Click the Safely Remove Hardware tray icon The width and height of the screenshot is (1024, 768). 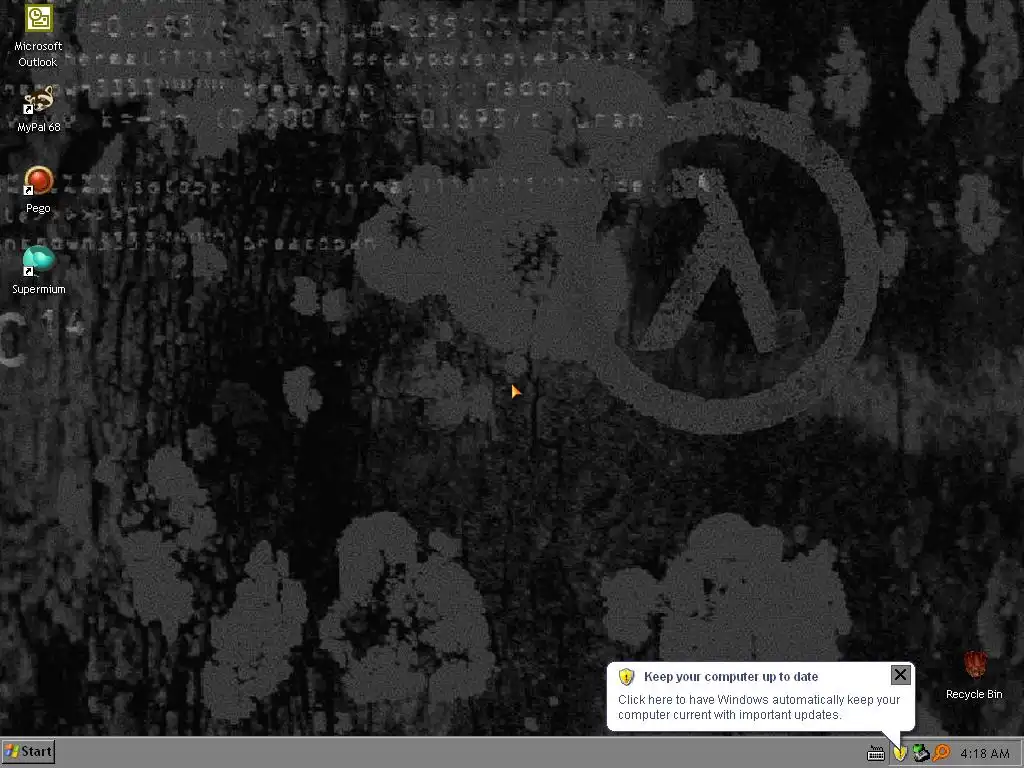(921, 753)
